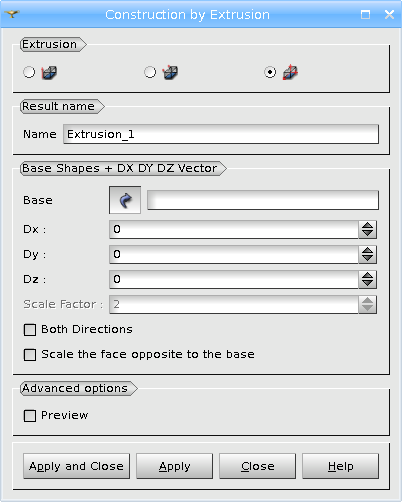
Task: Enable the Preview checkbox
Action: 30,416
